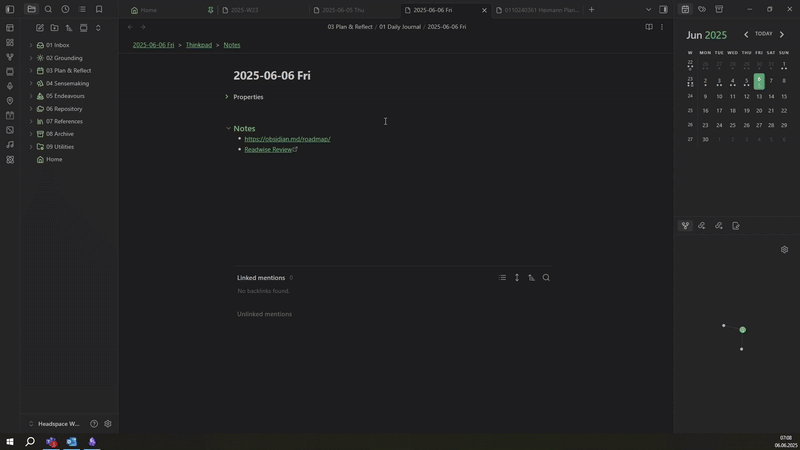Expand the 03 Plan & Reflect folder
The width and height of the screenshot is (800, 450).
pos(31,70)
